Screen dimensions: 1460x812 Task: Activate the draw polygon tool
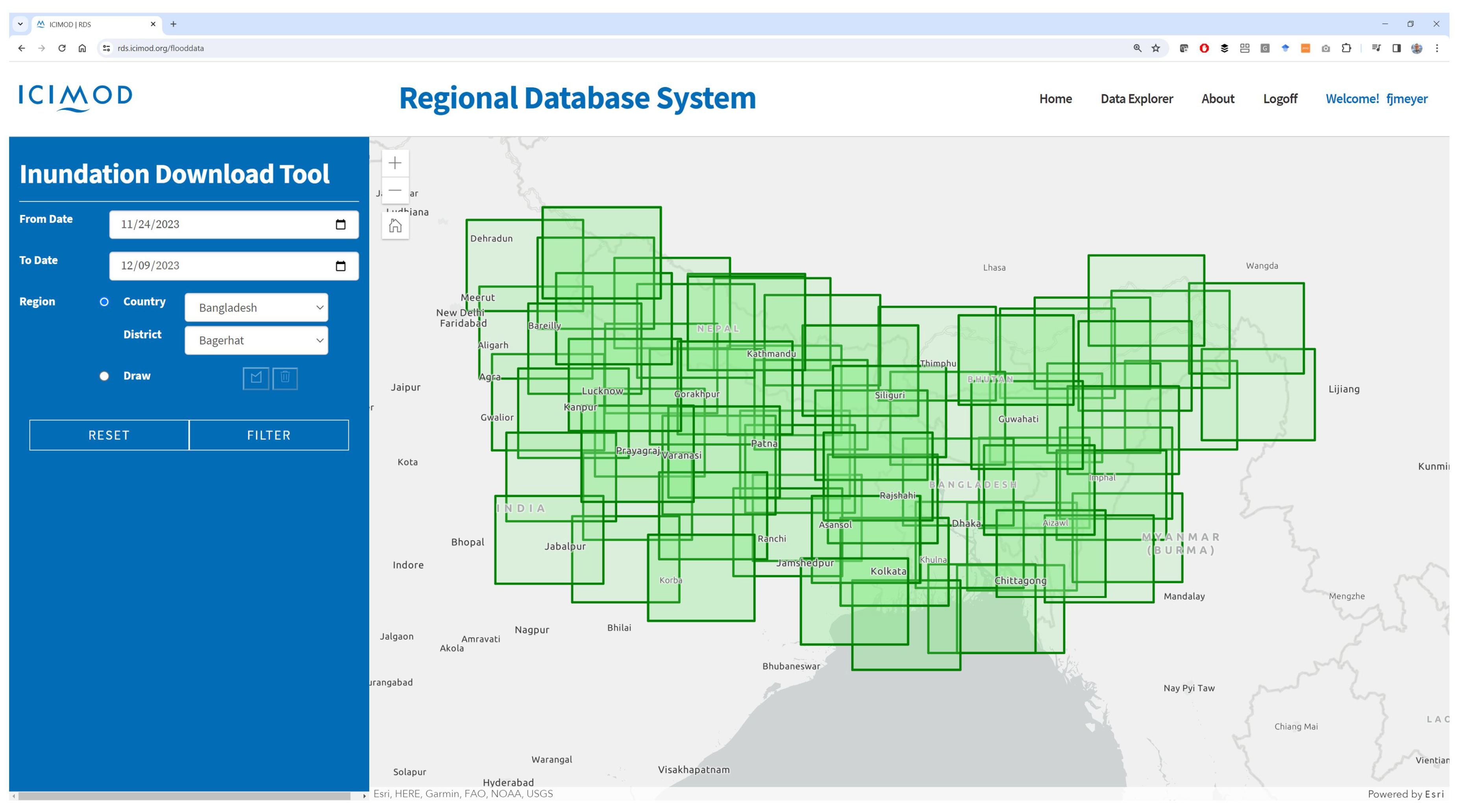coord(255,378)
